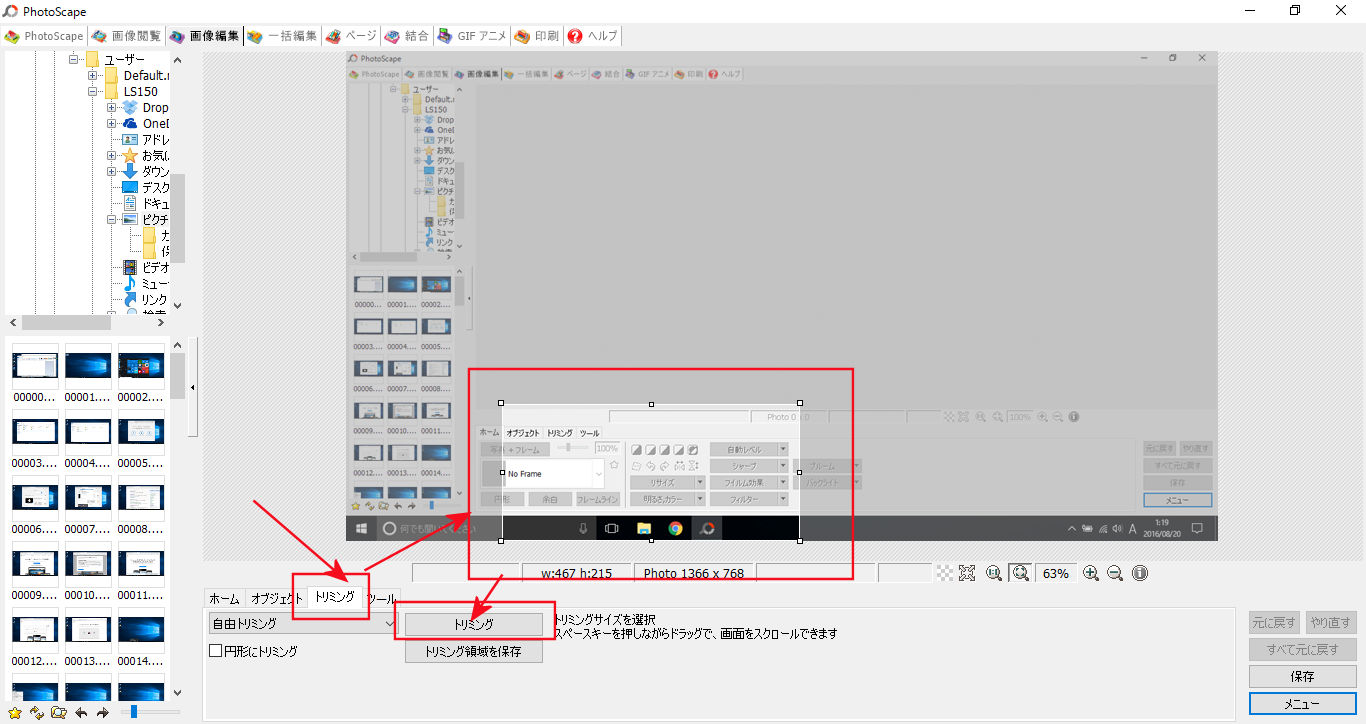Select the オブジェクト sub-tab
Image resolution: width=1366 pixels, height=724 pixels.
click(x=276, y=598)
